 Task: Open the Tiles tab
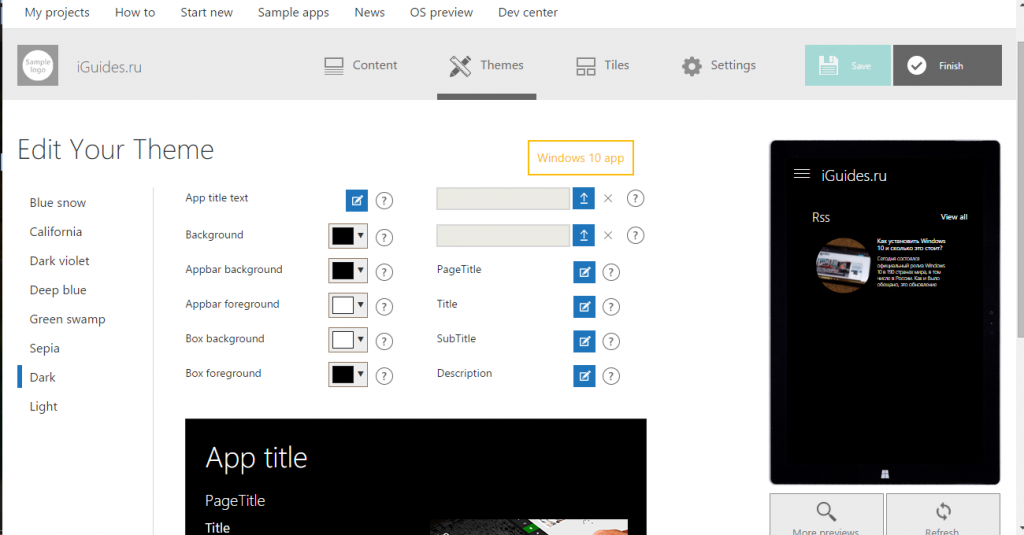[x=602, y=65]
